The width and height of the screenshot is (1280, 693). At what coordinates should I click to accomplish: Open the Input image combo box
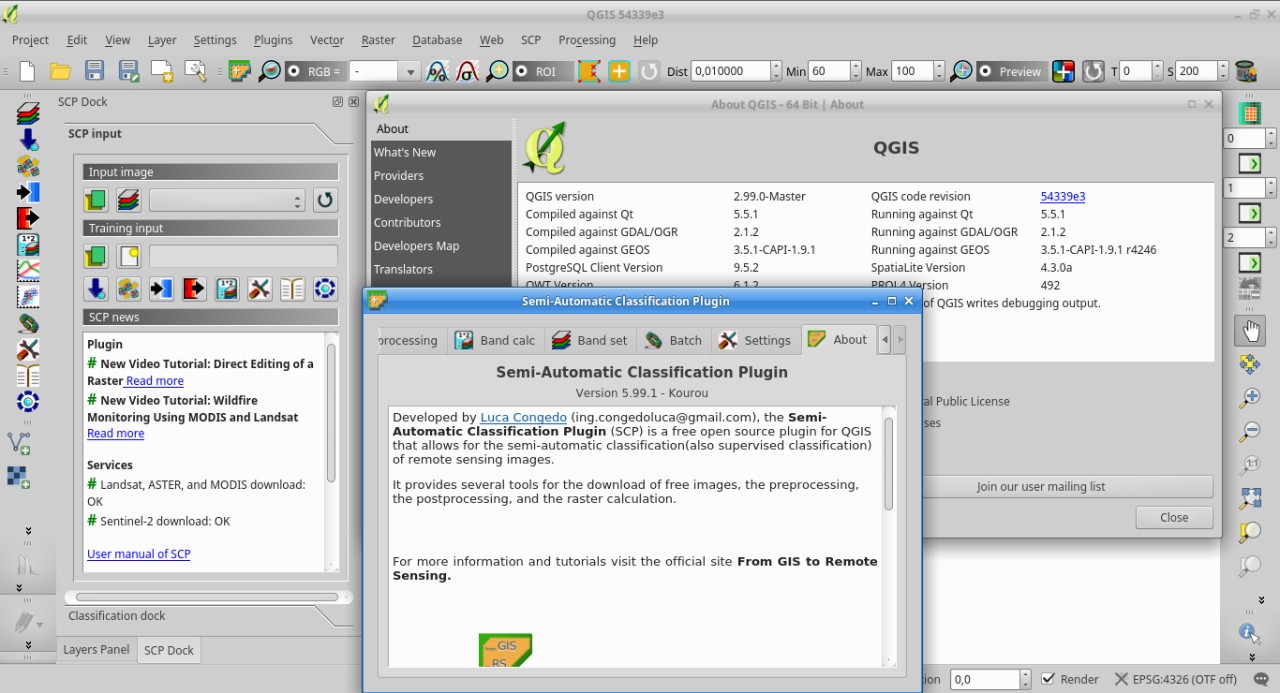pyautogui.click(x=227, y=200)
